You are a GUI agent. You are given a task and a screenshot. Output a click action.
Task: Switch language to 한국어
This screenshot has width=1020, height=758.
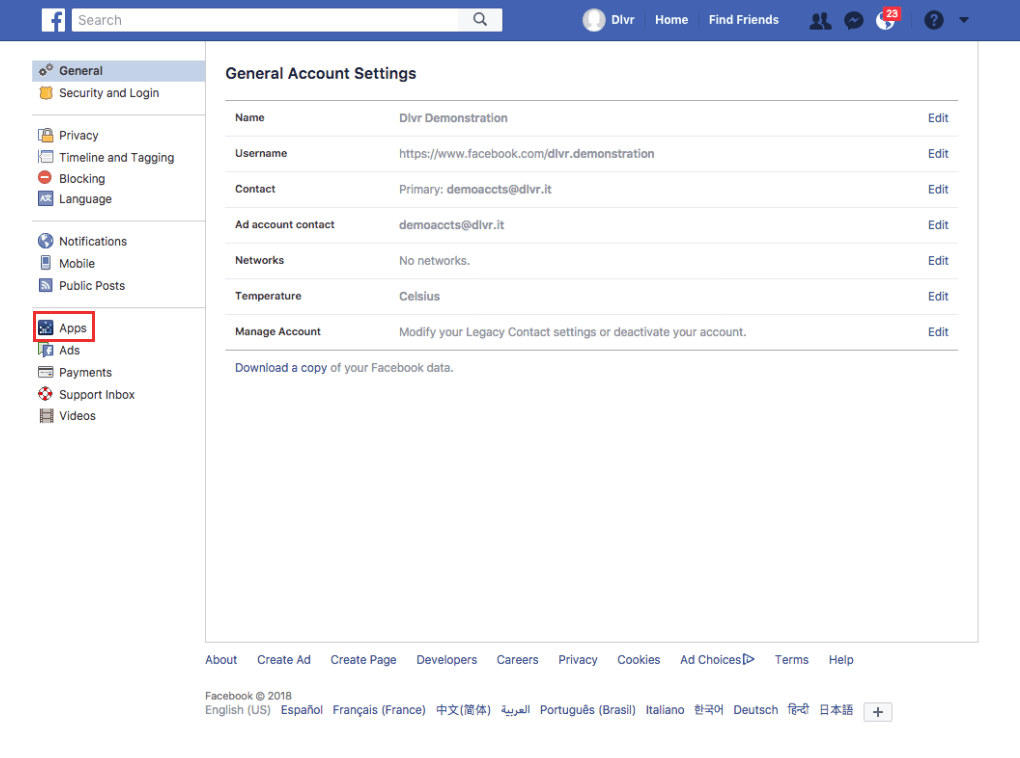708,710
